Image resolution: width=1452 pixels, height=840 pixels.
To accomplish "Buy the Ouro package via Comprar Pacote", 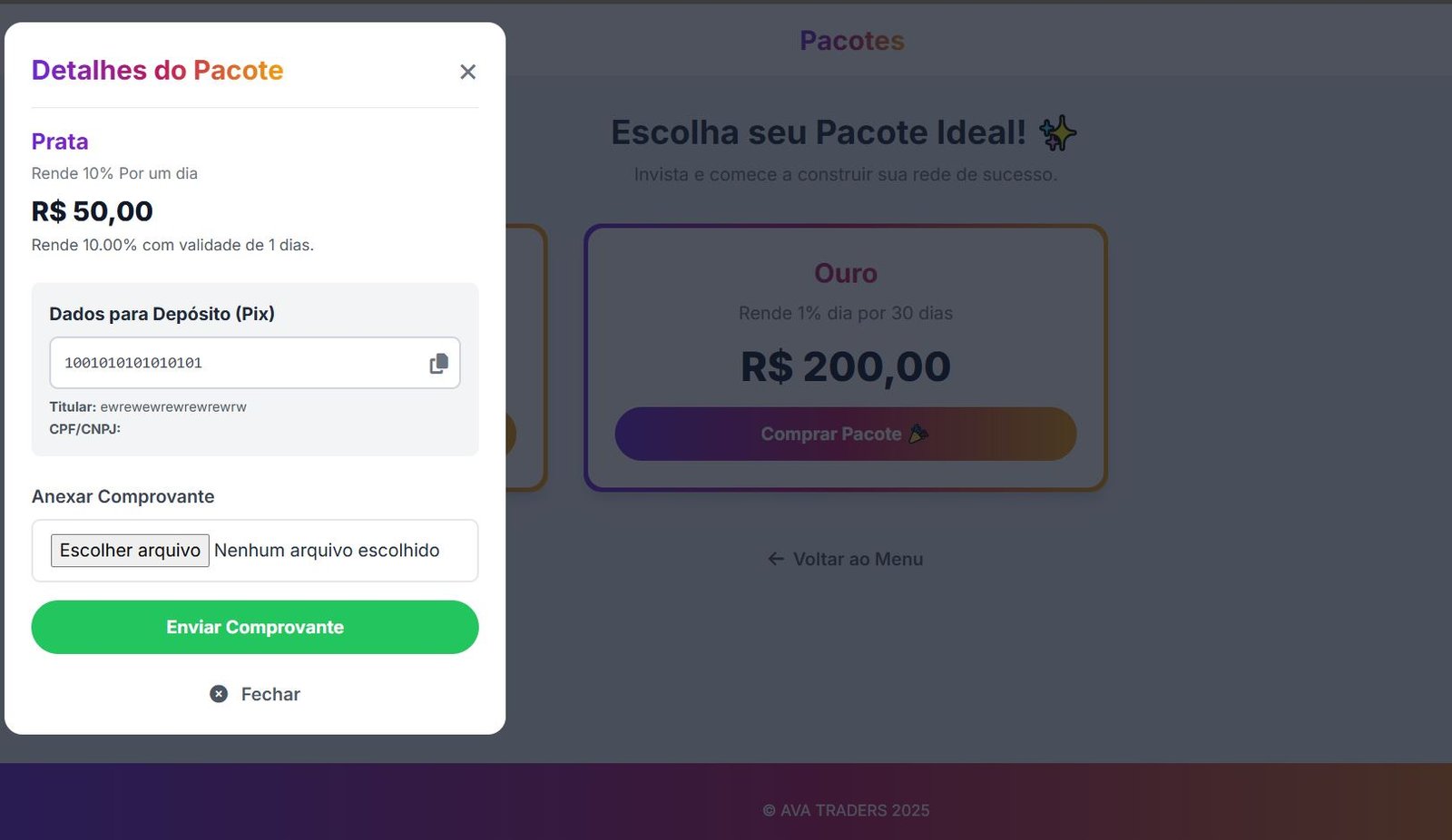I will point(830,434).
